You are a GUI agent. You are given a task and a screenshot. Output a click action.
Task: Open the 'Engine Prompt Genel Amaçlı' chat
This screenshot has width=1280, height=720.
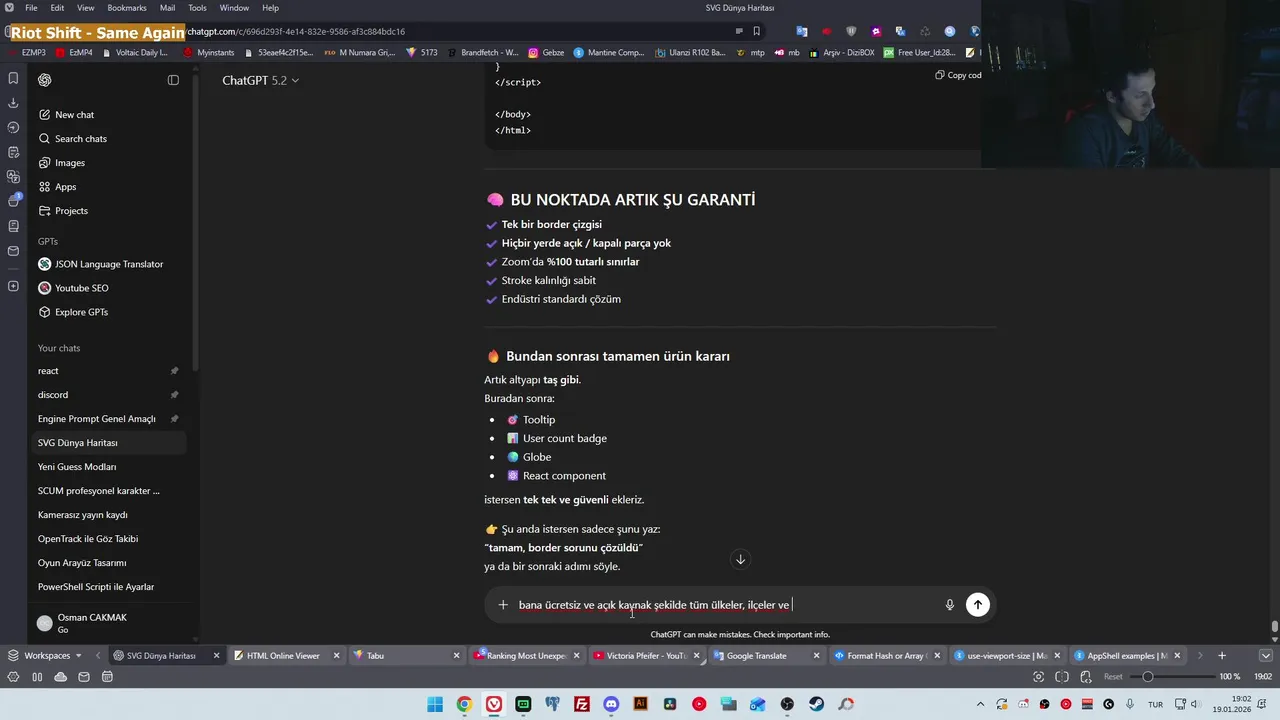(110, 419)
